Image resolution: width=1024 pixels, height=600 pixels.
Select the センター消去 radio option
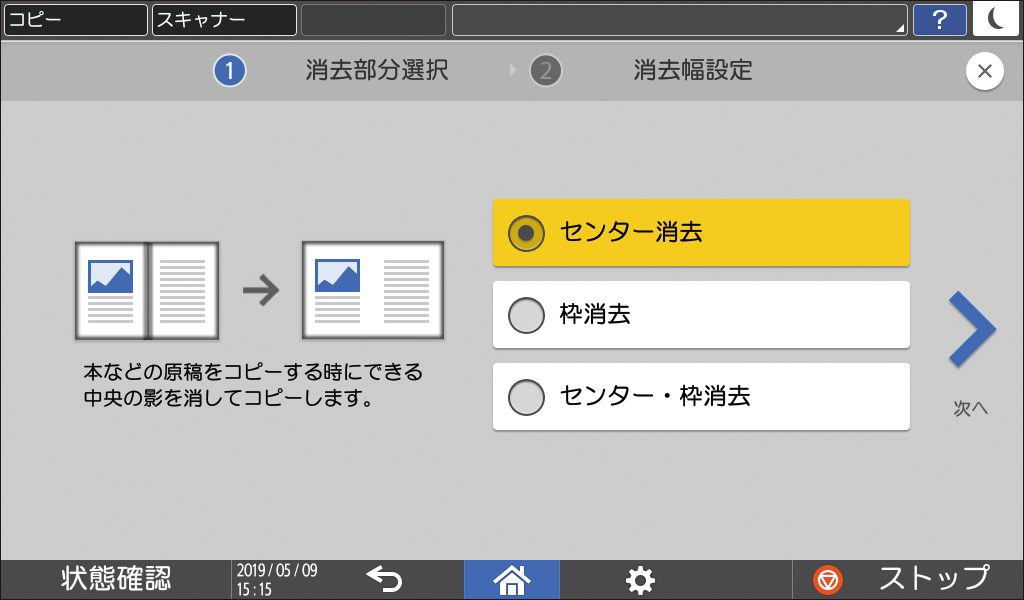point(700,232)
